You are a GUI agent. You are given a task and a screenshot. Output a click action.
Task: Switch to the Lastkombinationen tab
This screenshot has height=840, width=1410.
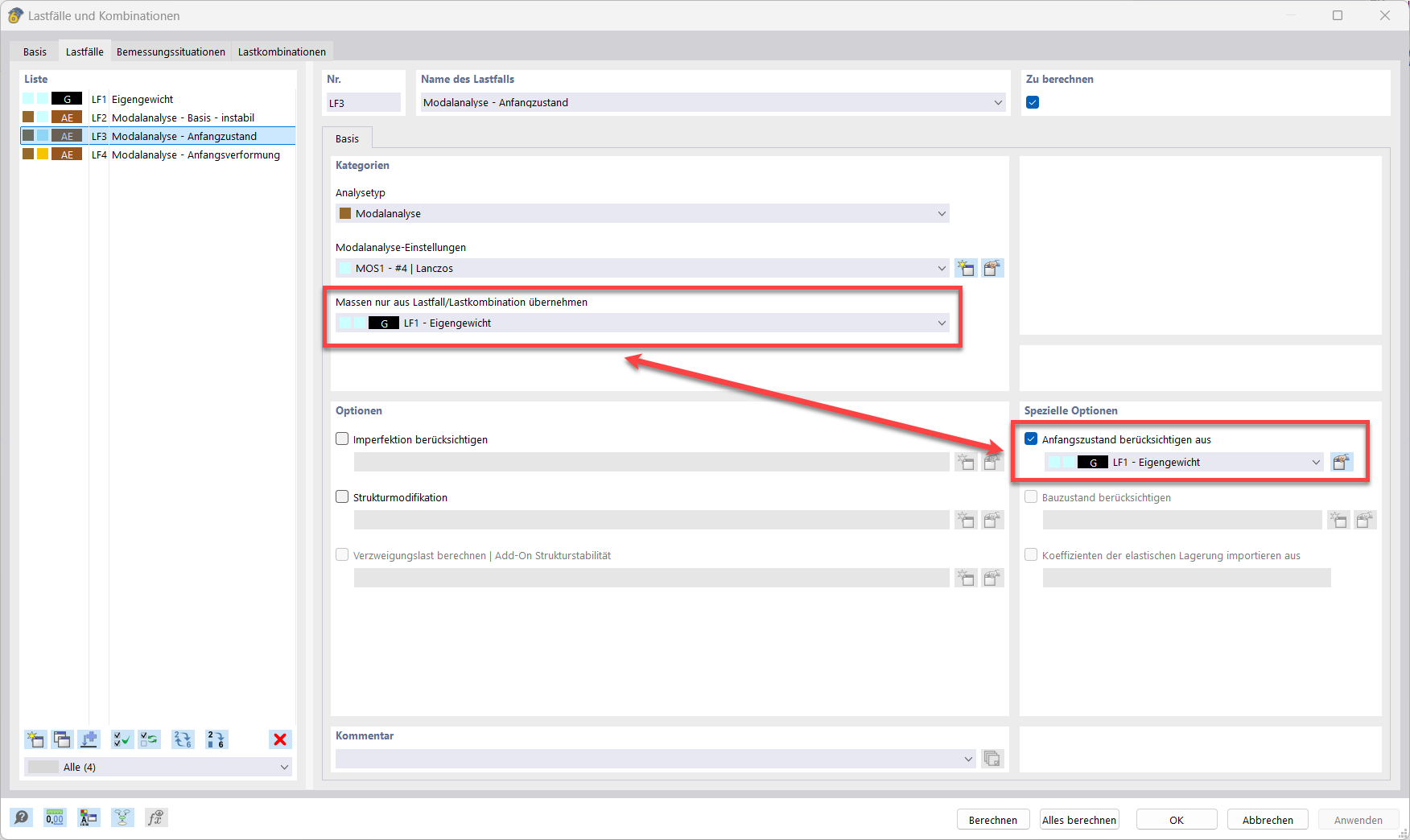(x=282, y=51)
